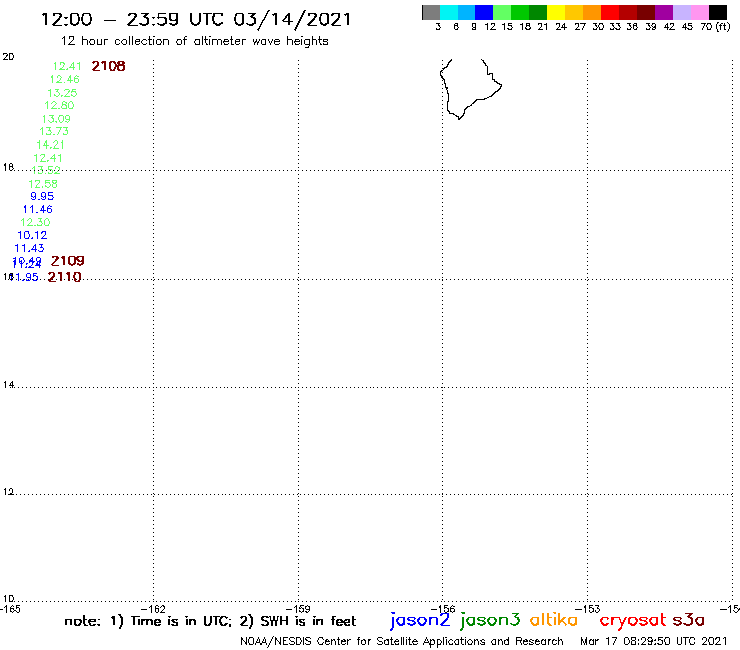Select the wave height value 13.73
740x650 pixels.
click(54, 131)
